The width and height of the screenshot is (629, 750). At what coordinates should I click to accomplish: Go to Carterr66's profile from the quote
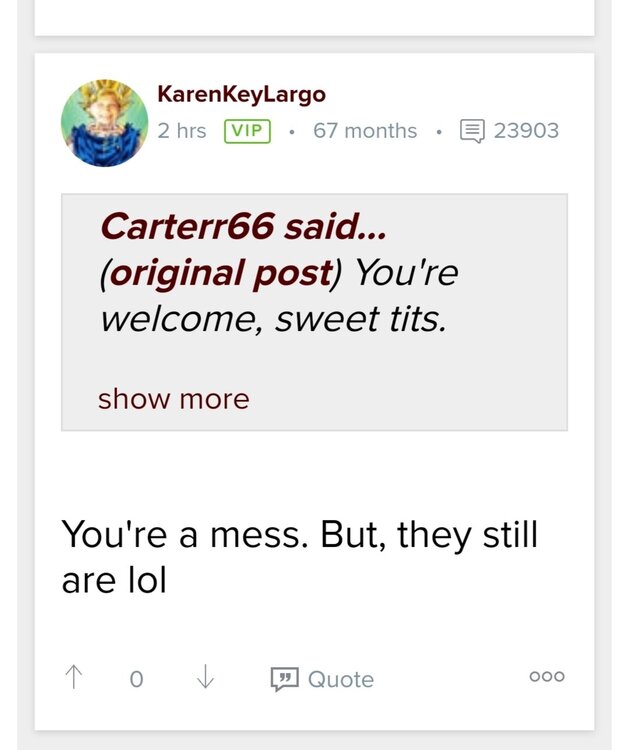(187, 227)
